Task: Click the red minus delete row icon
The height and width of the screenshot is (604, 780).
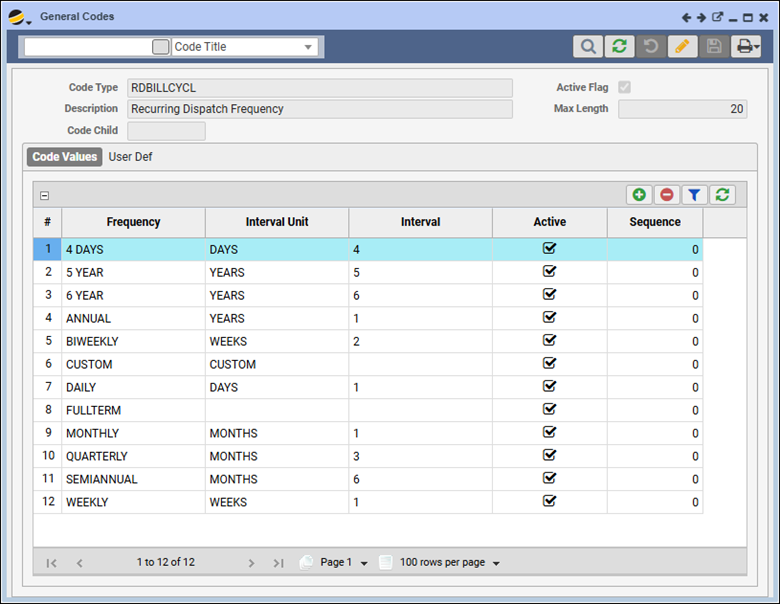Action: [x=666, y=195]
